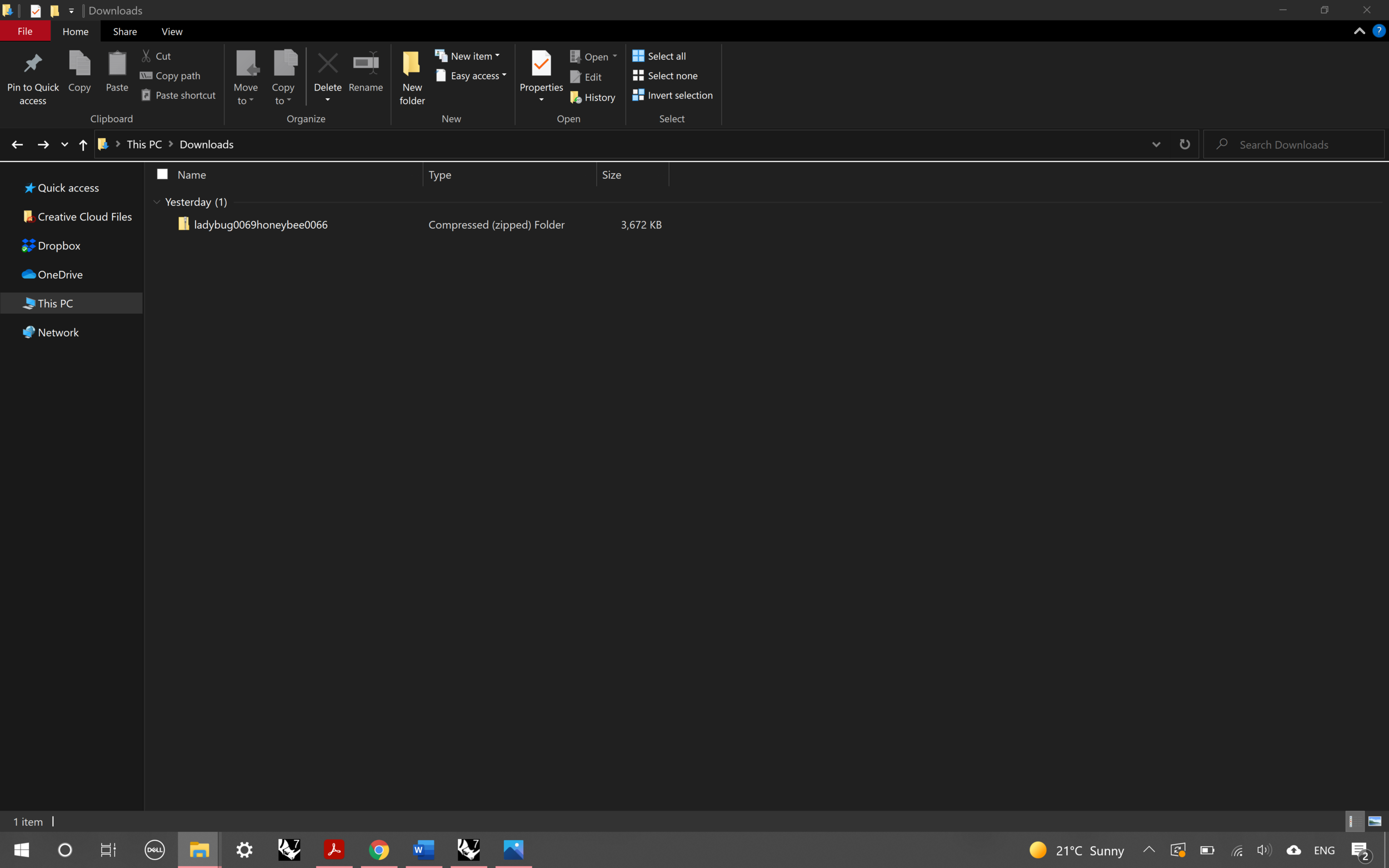
Task: Click the History icon in Open group
Action: coord(576,98)
